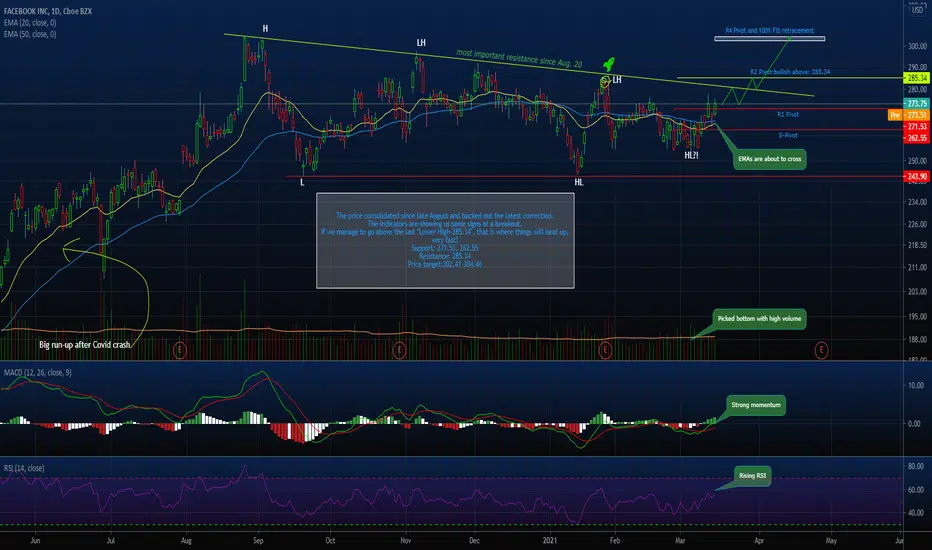Click the earnings 'E' marker before February

pos(605,350)
